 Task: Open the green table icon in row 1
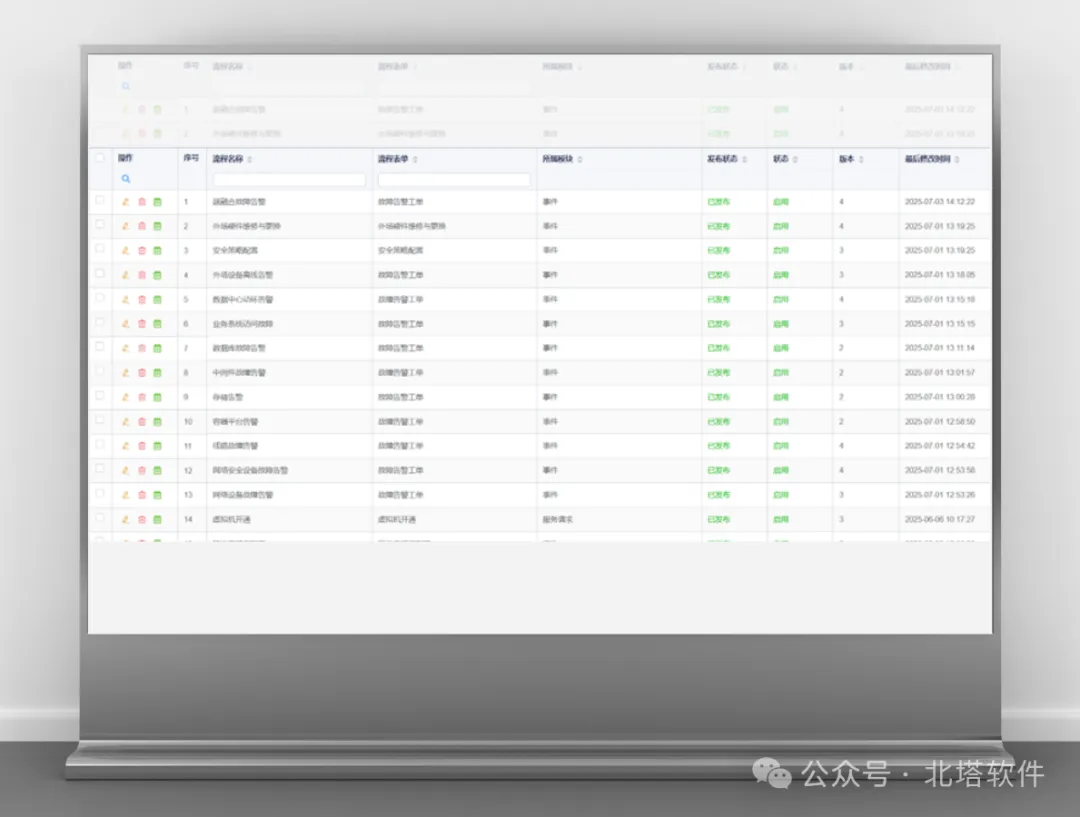tap(157, 202)
